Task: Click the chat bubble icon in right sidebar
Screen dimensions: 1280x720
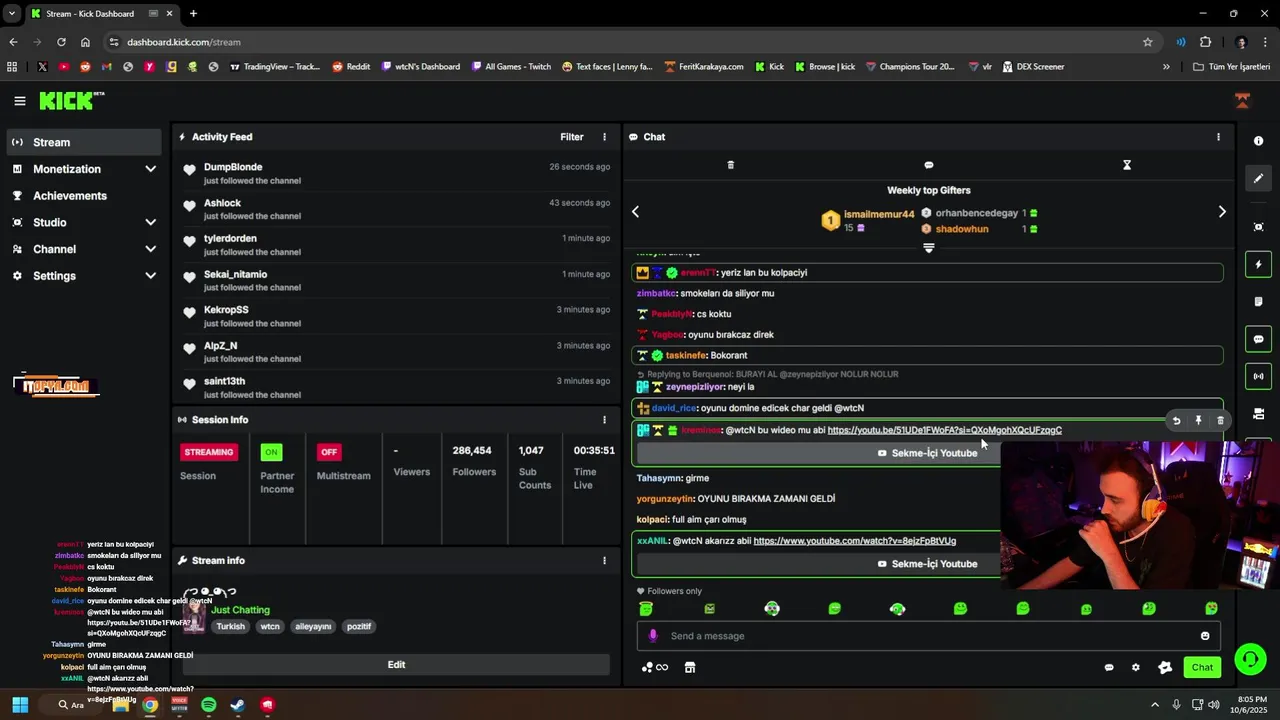Action: tap(1258, 339)
